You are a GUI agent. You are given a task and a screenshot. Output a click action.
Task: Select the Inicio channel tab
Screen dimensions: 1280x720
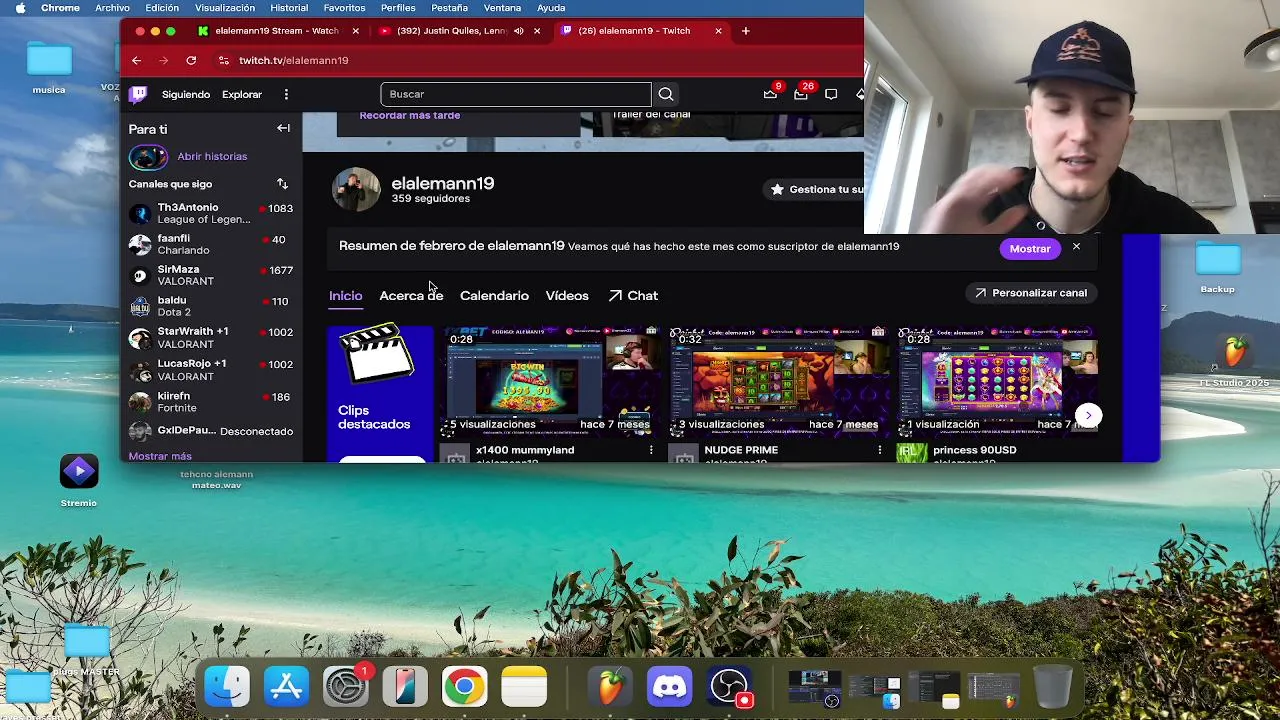click(x=345, y=296)
